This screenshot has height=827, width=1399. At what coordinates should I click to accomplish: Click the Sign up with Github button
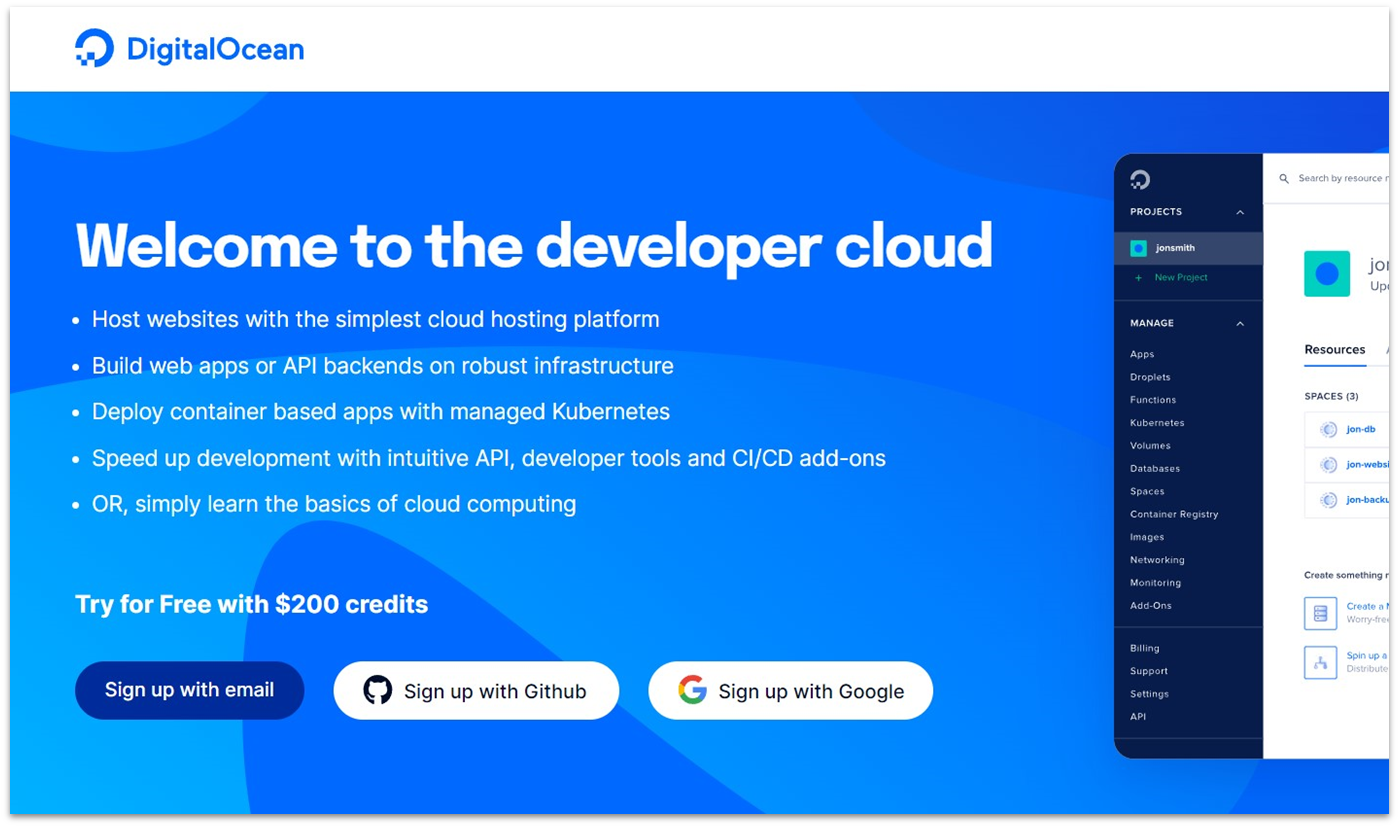coord(476,690)
